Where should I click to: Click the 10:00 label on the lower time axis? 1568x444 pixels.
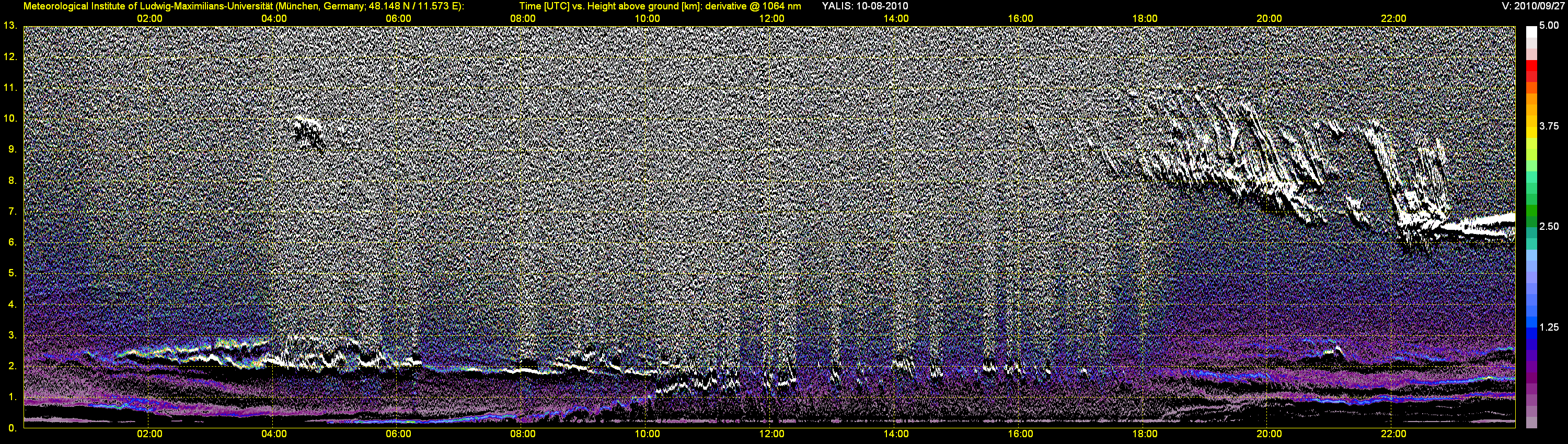tap(647, 434)
